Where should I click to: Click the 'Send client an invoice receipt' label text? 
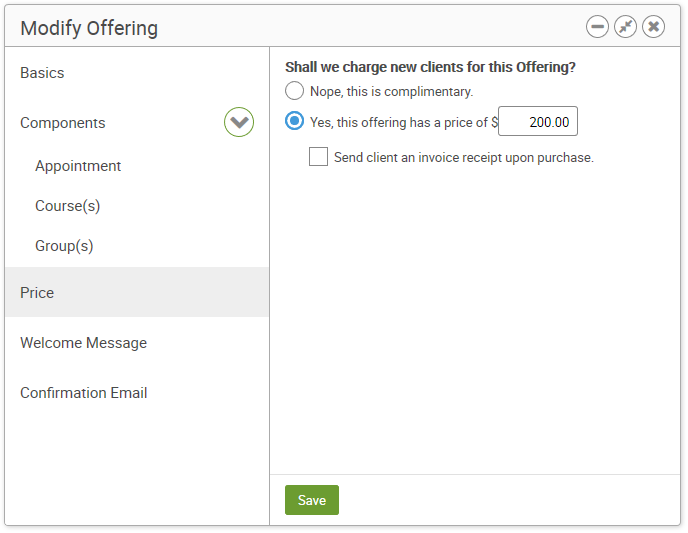coord(464,157)
